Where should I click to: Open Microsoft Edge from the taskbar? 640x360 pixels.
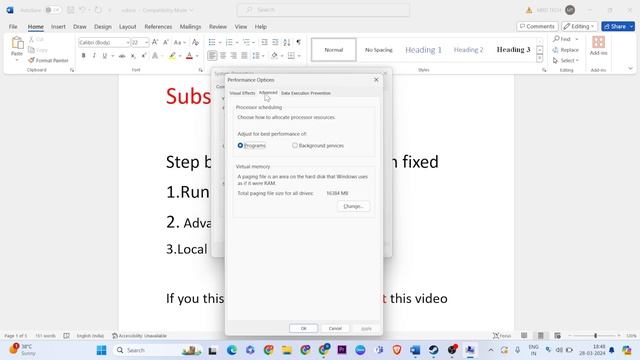click(232, 350)
